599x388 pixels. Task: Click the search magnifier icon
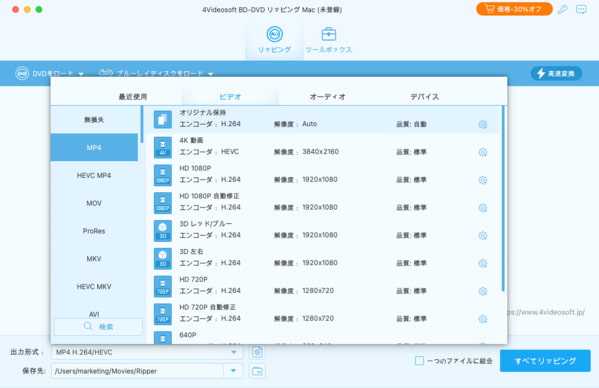click(88, 326)
